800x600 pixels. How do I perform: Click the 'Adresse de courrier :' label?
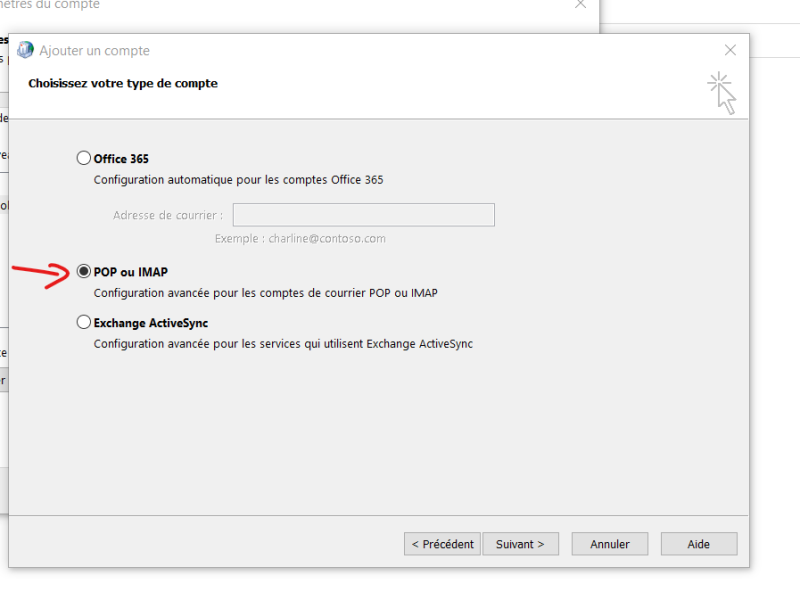coord(168,215)
